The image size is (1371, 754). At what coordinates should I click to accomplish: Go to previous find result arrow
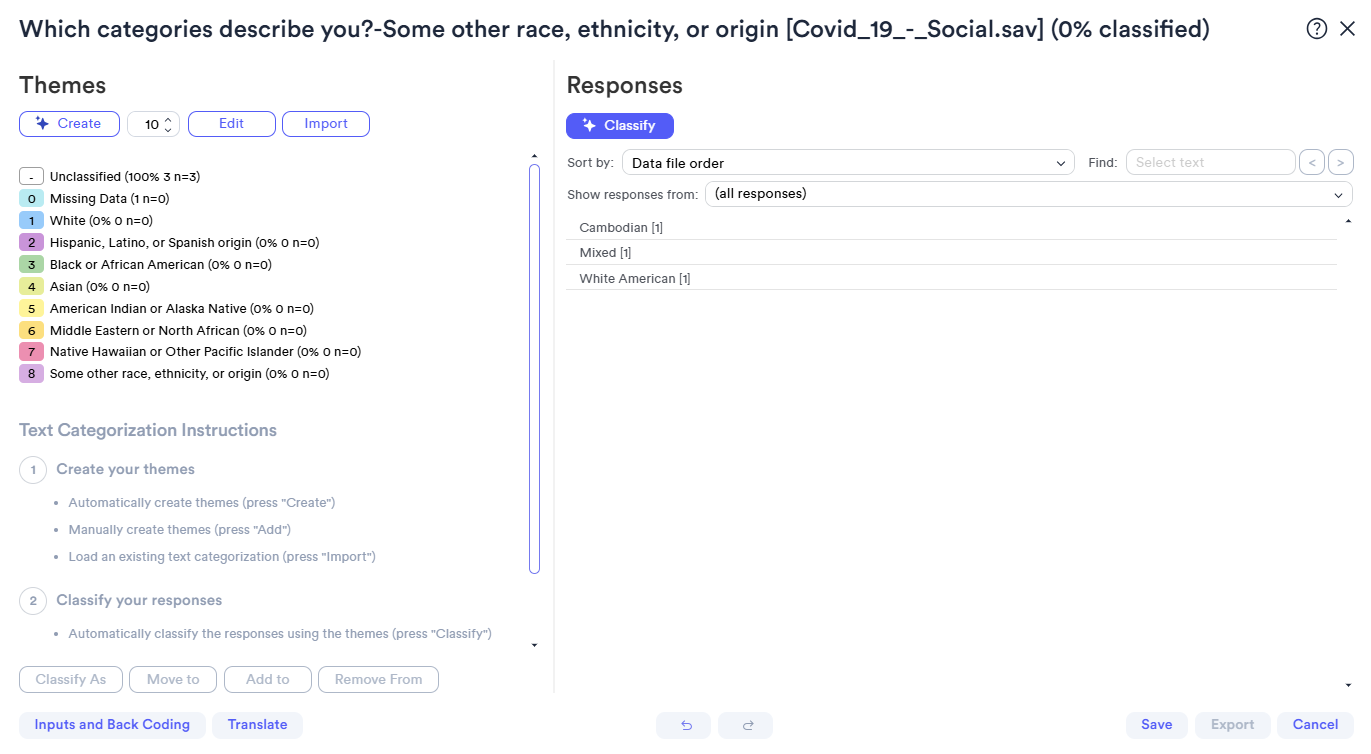[x=1310, y=162]
